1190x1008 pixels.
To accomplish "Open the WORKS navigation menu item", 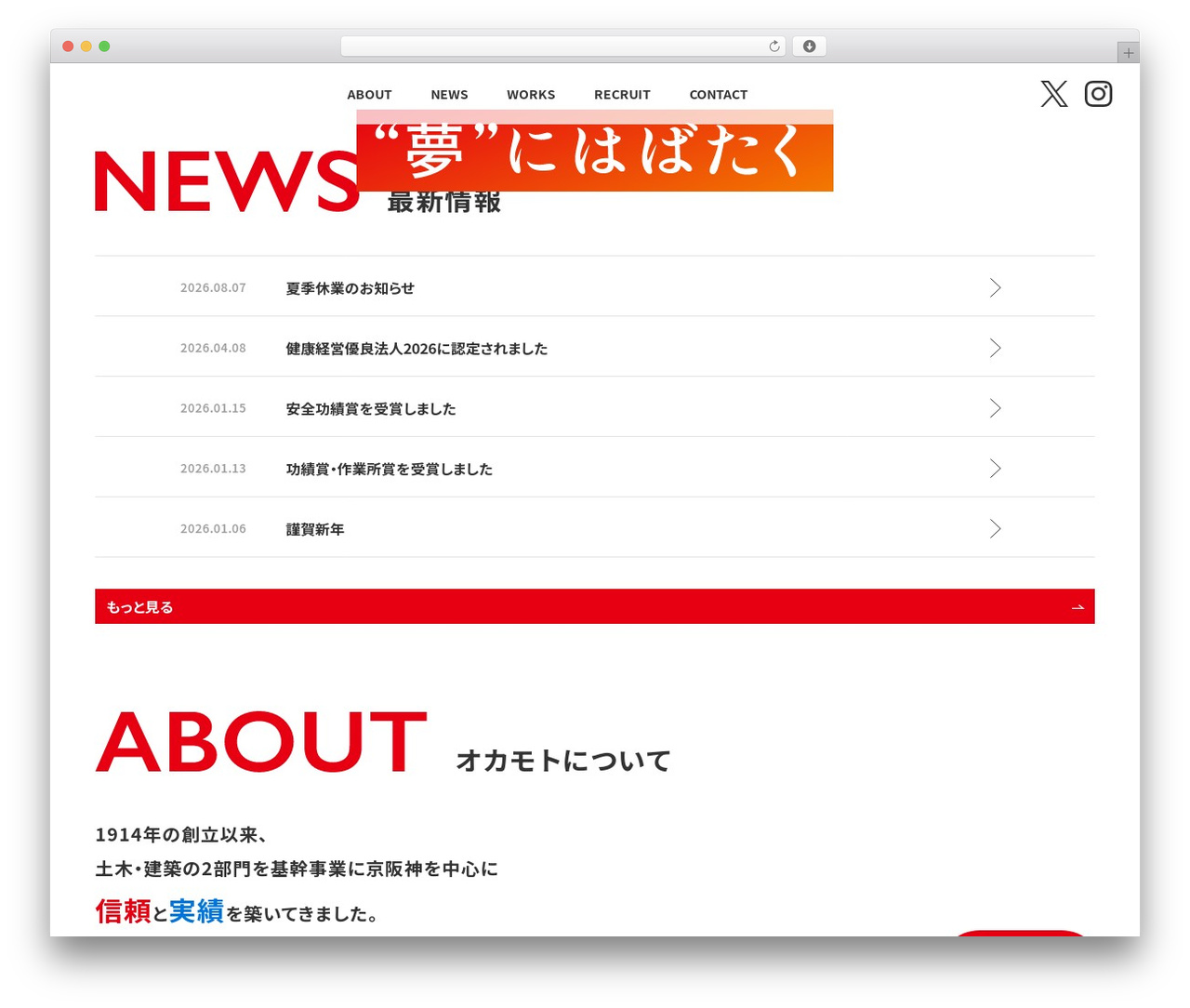I will point(531,95).
